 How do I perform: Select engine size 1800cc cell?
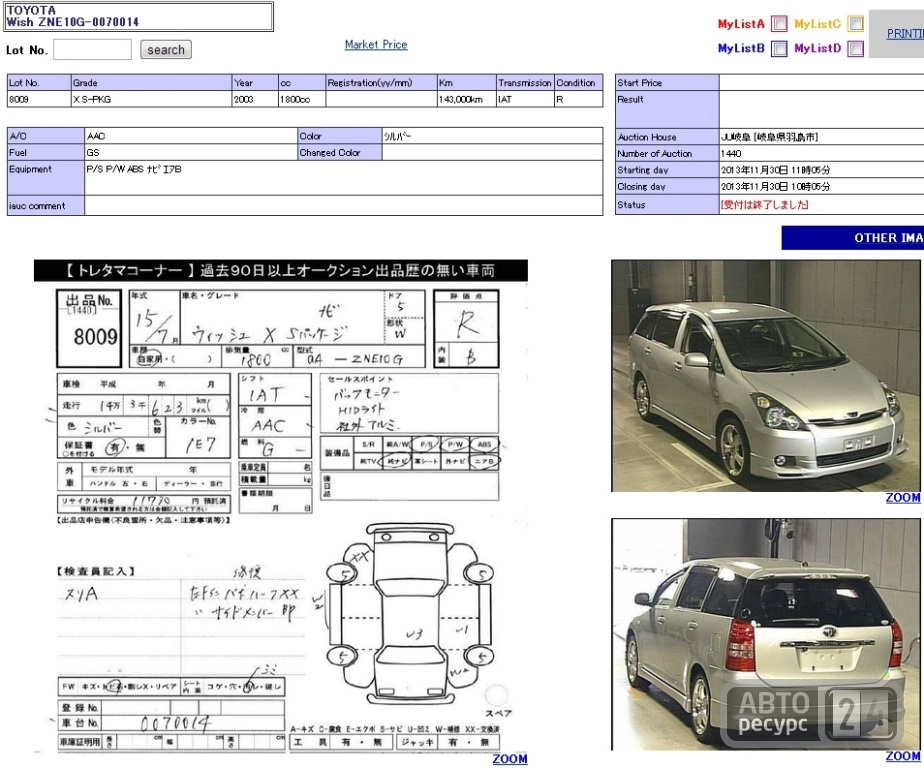click(302, 99)
